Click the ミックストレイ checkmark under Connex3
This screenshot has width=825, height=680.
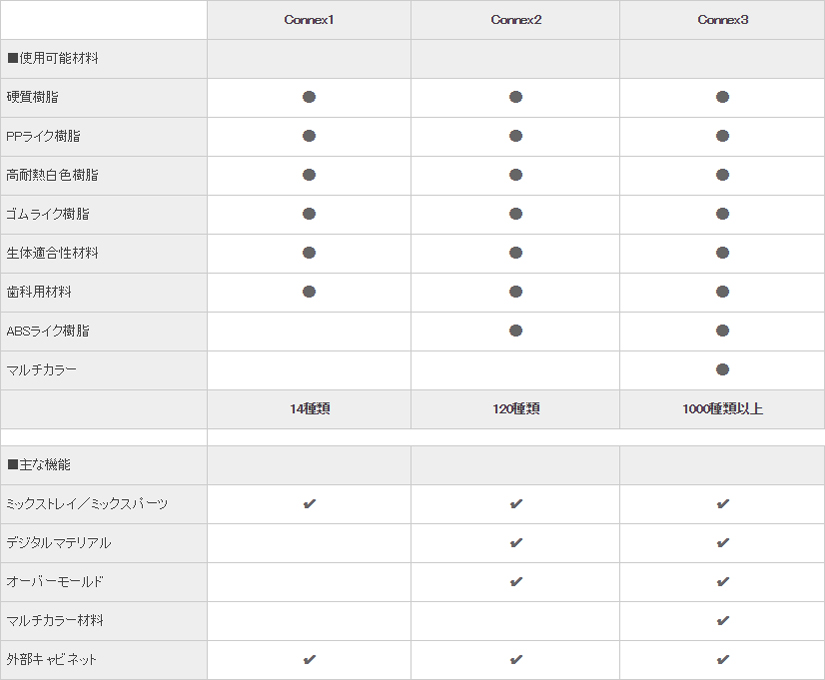[723, 504]
